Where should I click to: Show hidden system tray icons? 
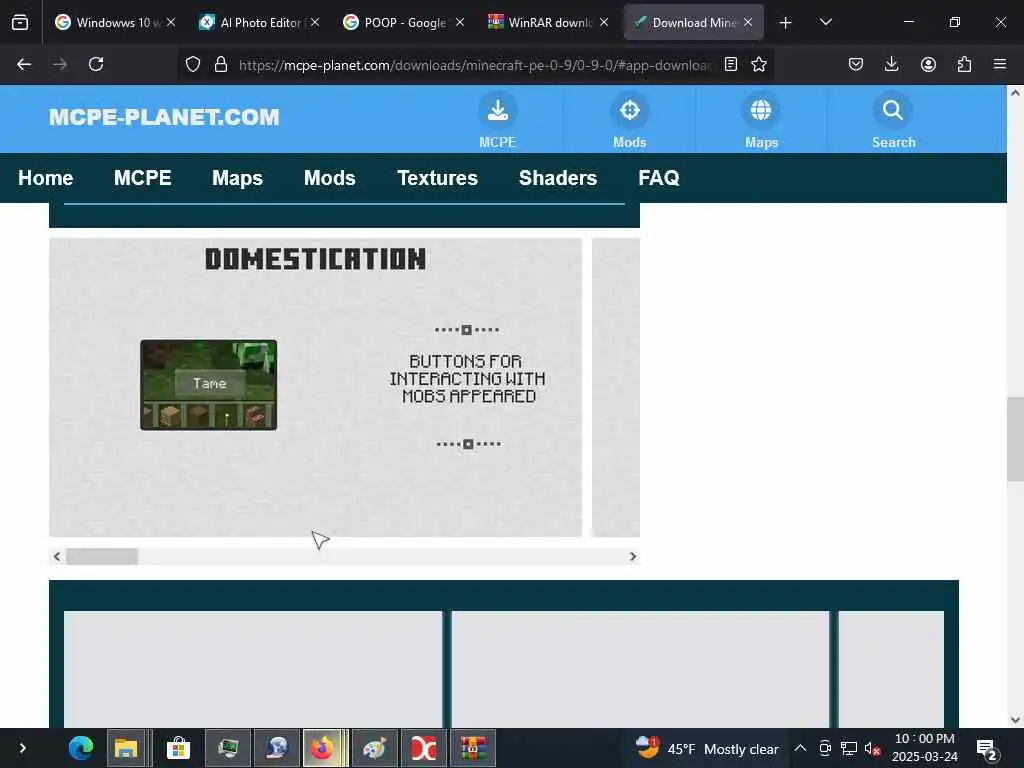tap(800, 748)
